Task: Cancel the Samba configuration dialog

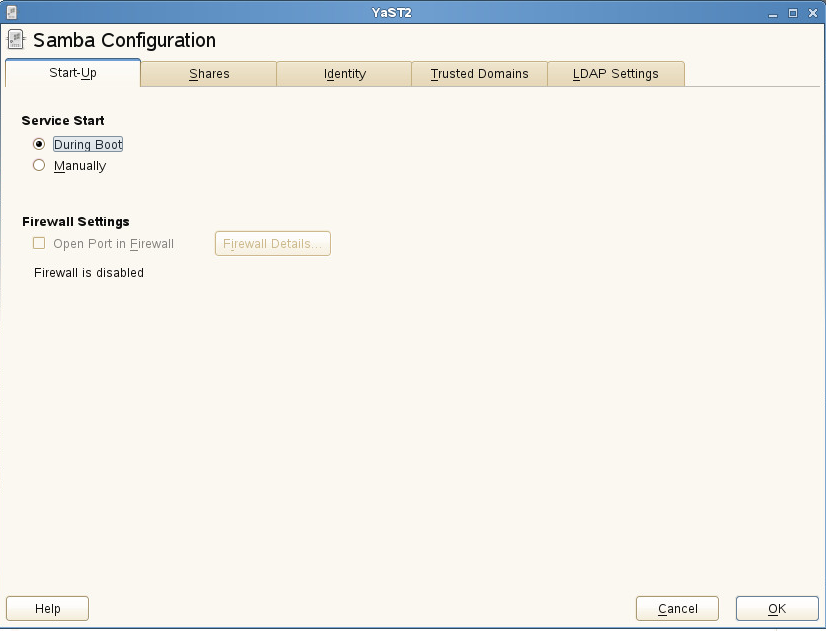Action: click(x=677, y=608)
